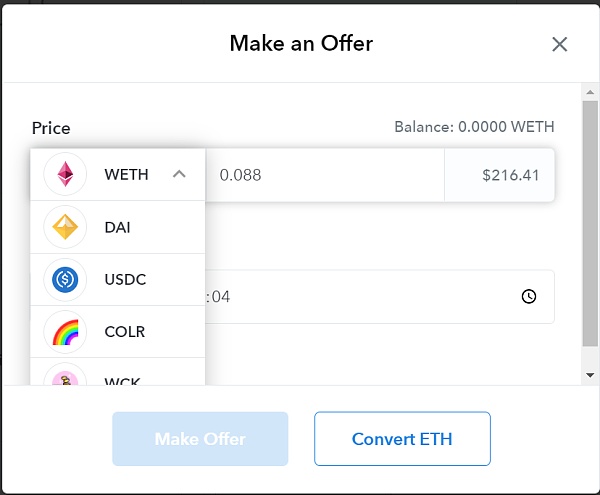Click the offer expiration time field
This screenshot has width=600, height=495.
360,297
